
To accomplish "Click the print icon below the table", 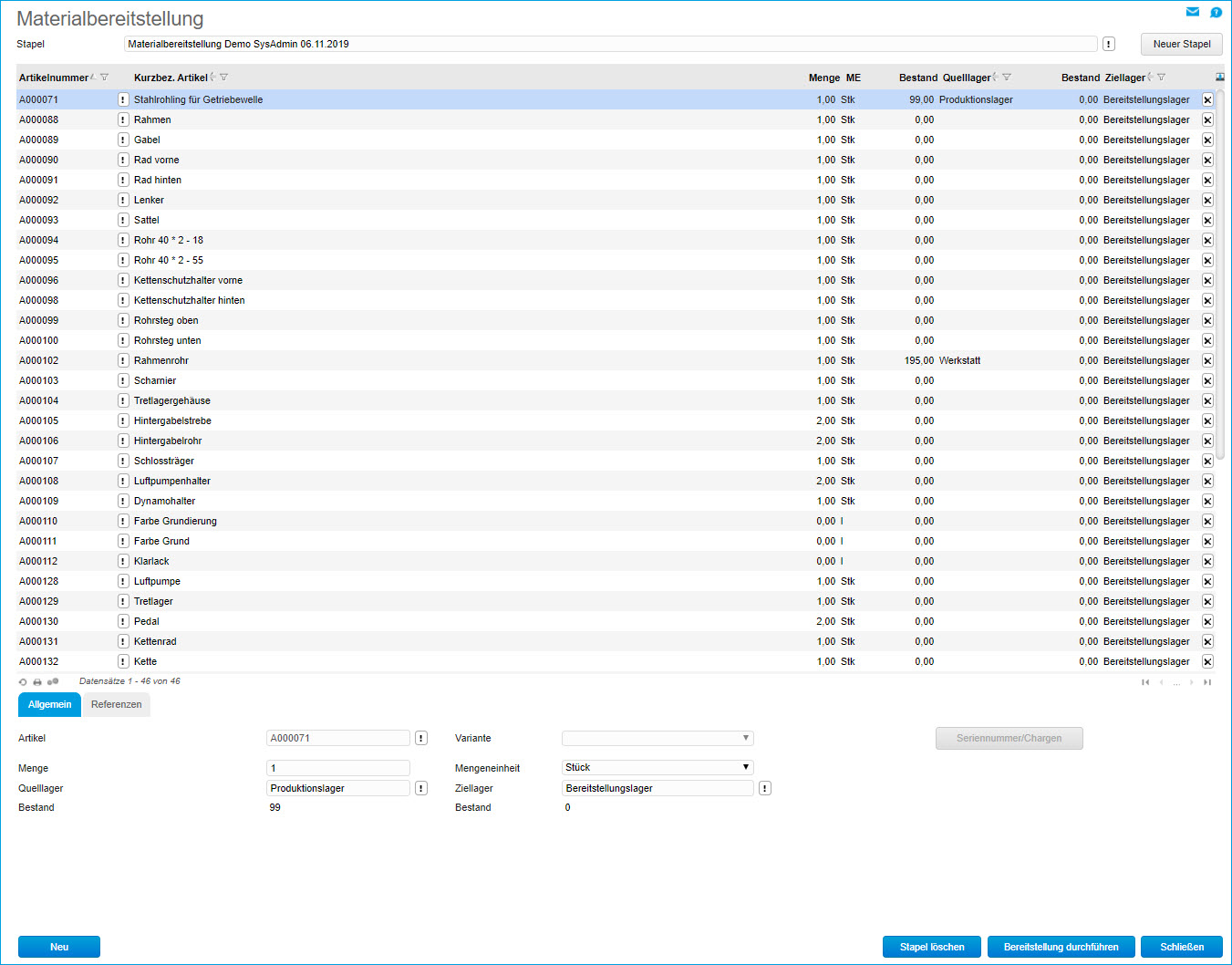I will pyautogui.click(x=37, y=682).
